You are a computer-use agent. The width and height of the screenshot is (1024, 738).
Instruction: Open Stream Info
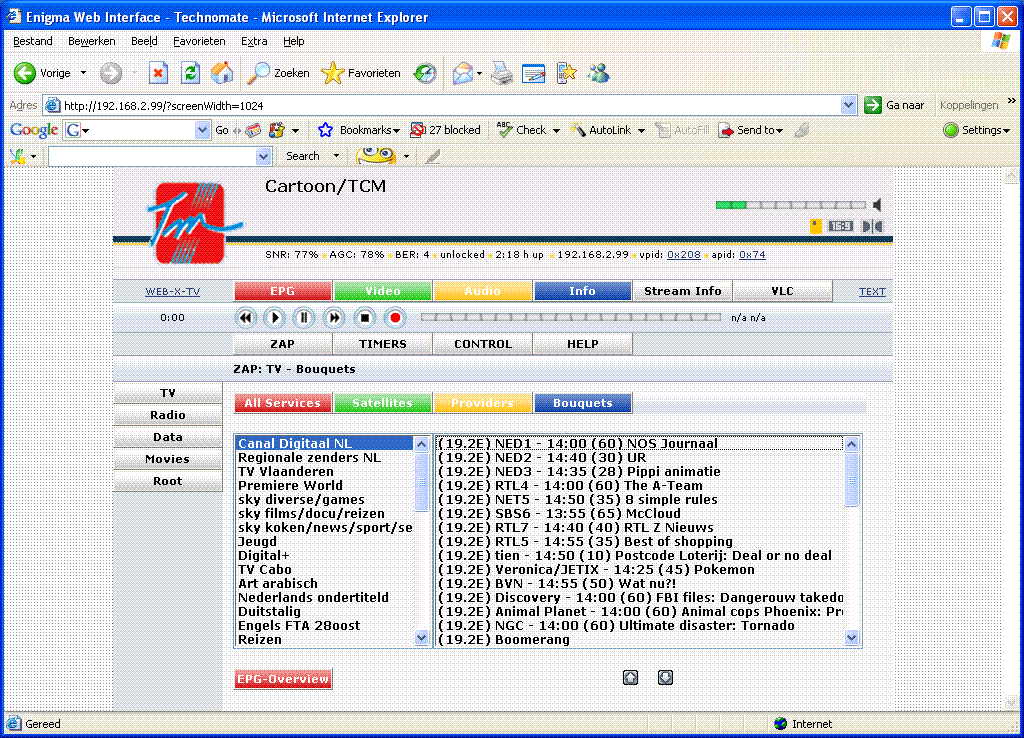click(682, 291)
